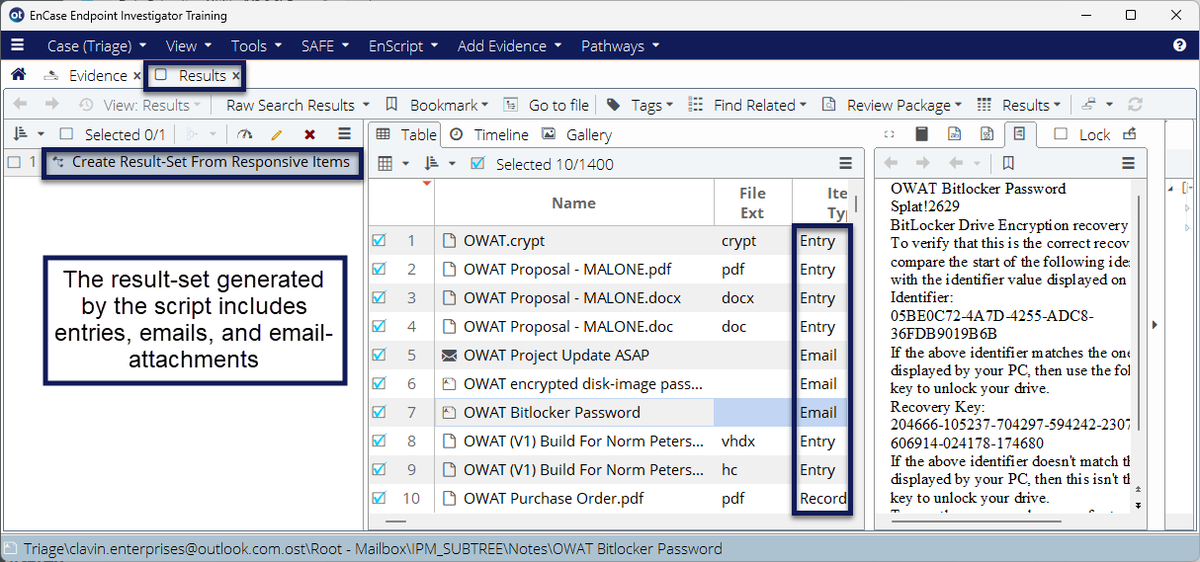Click the email envelope icon for OWAT Project Update ASAP
Screen dimensions: 1200x562
[x=450, y=355]
